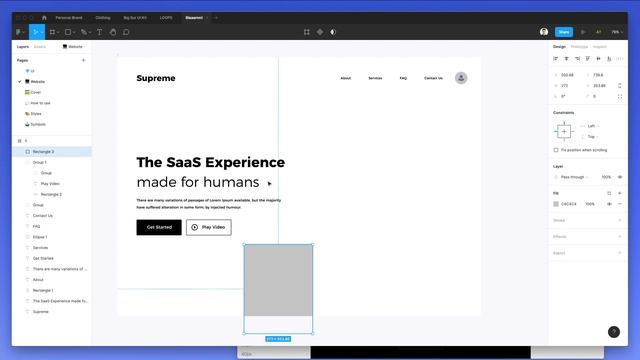This screenshot has width=640, height=360.
Task: Expand Pen tool options arrow
Action: point(89,32)
